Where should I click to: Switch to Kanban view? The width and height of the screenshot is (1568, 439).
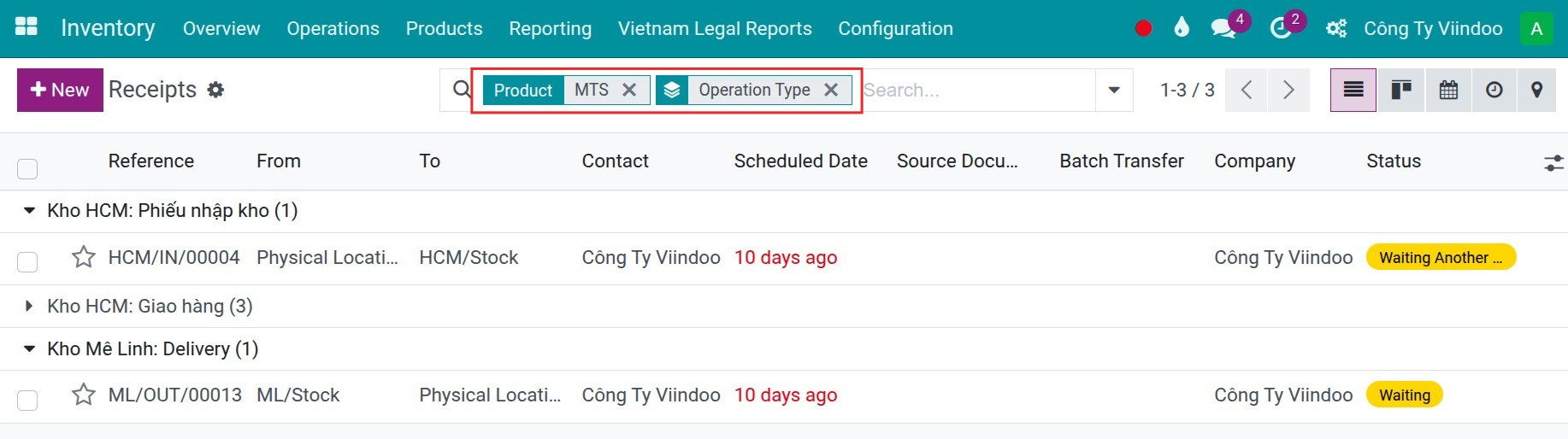(1400, 90)
